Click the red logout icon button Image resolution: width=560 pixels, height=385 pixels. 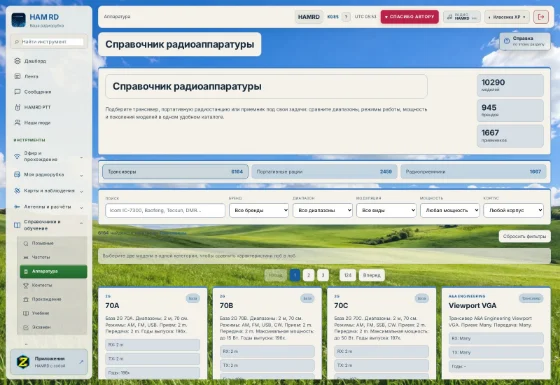[541, 17]
